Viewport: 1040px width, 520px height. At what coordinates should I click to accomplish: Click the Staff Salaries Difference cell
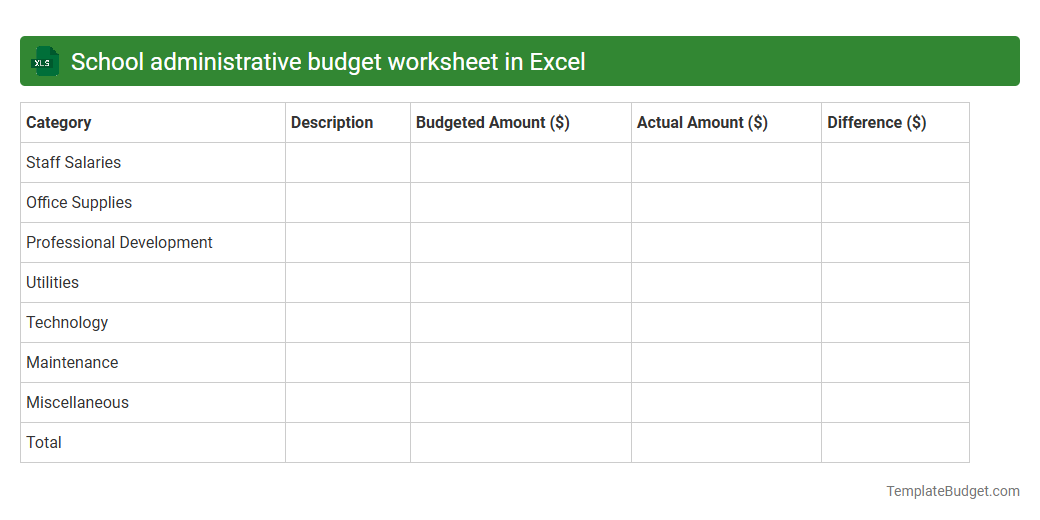pyautogui.click(x=895, y=162)
